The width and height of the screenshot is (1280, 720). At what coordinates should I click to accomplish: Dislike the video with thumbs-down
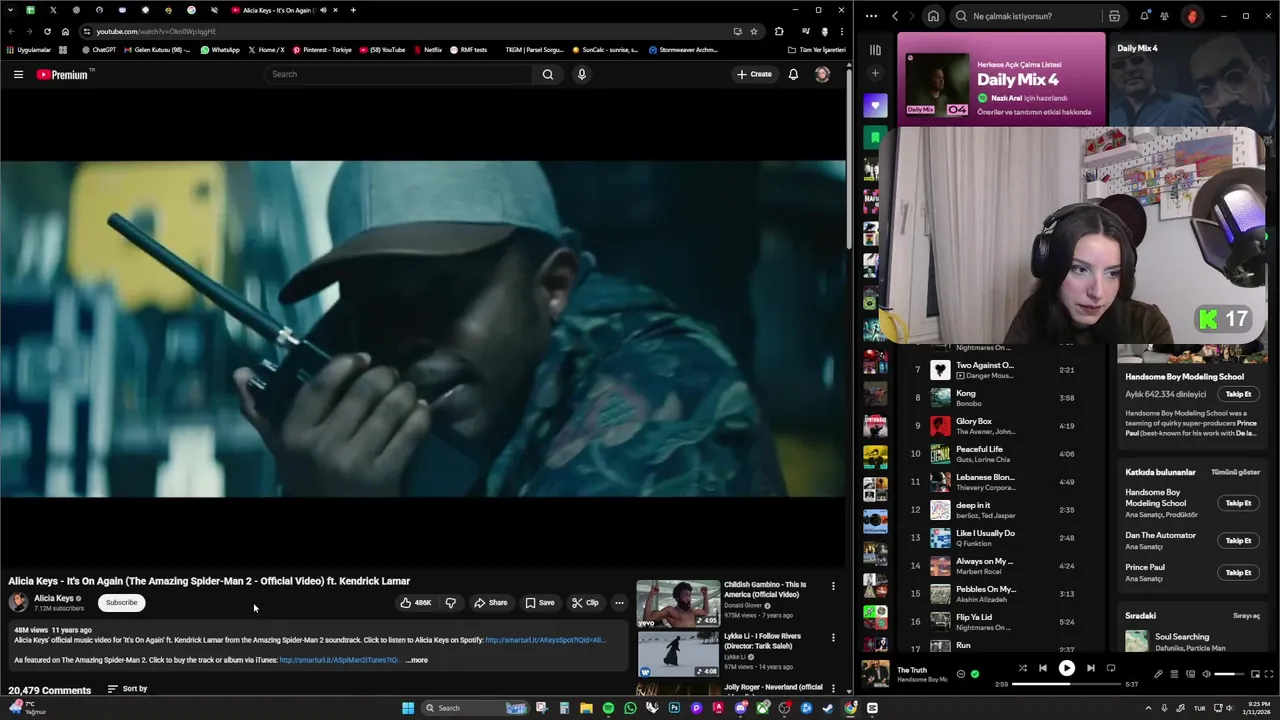click(450, 603)
